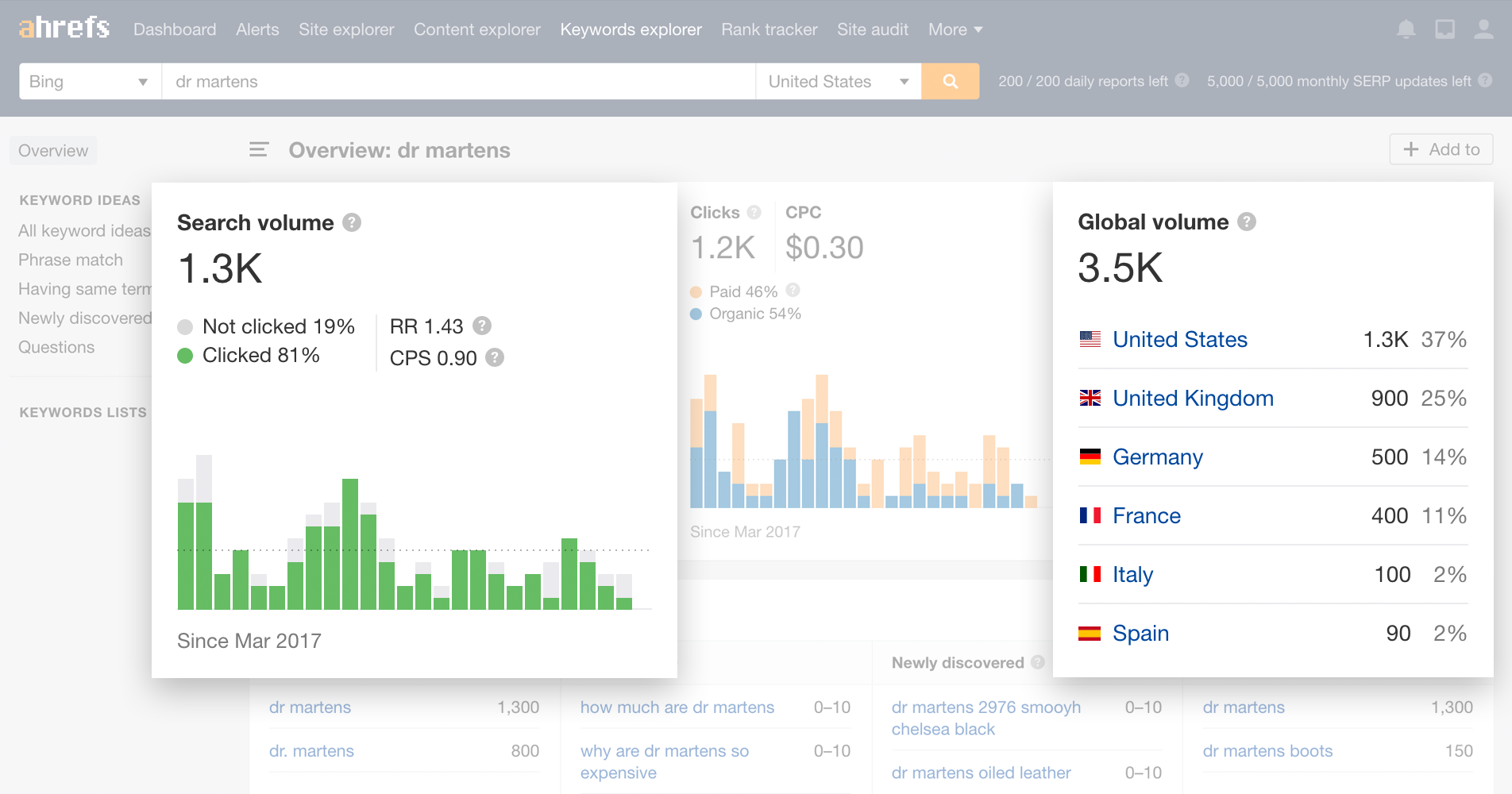Image resolution: width=1512 pixels, height=794 pixels.
Task: Select Overview in the sidebar
Action: point(53,150)
